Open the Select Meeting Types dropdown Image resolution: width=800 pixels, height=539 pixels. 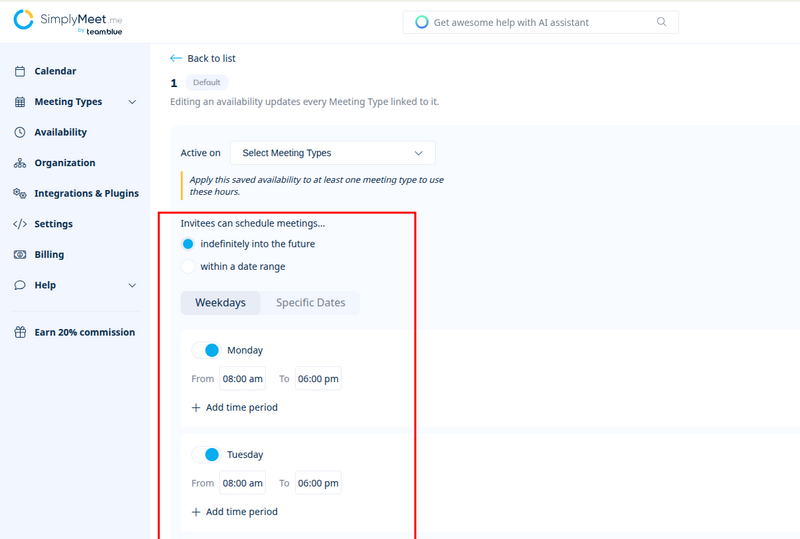[333, 153]
